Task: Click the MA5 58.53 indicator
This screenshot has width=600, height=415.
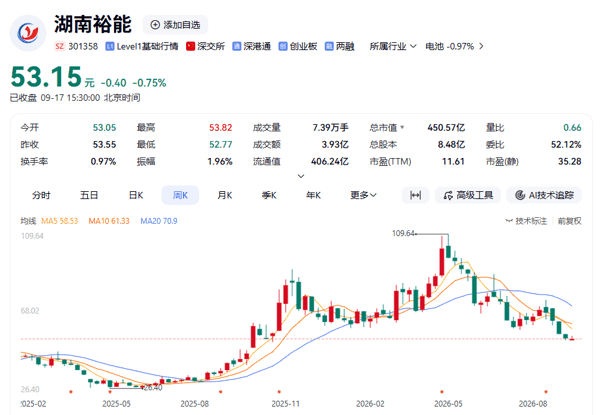Action: coord(59,221)
